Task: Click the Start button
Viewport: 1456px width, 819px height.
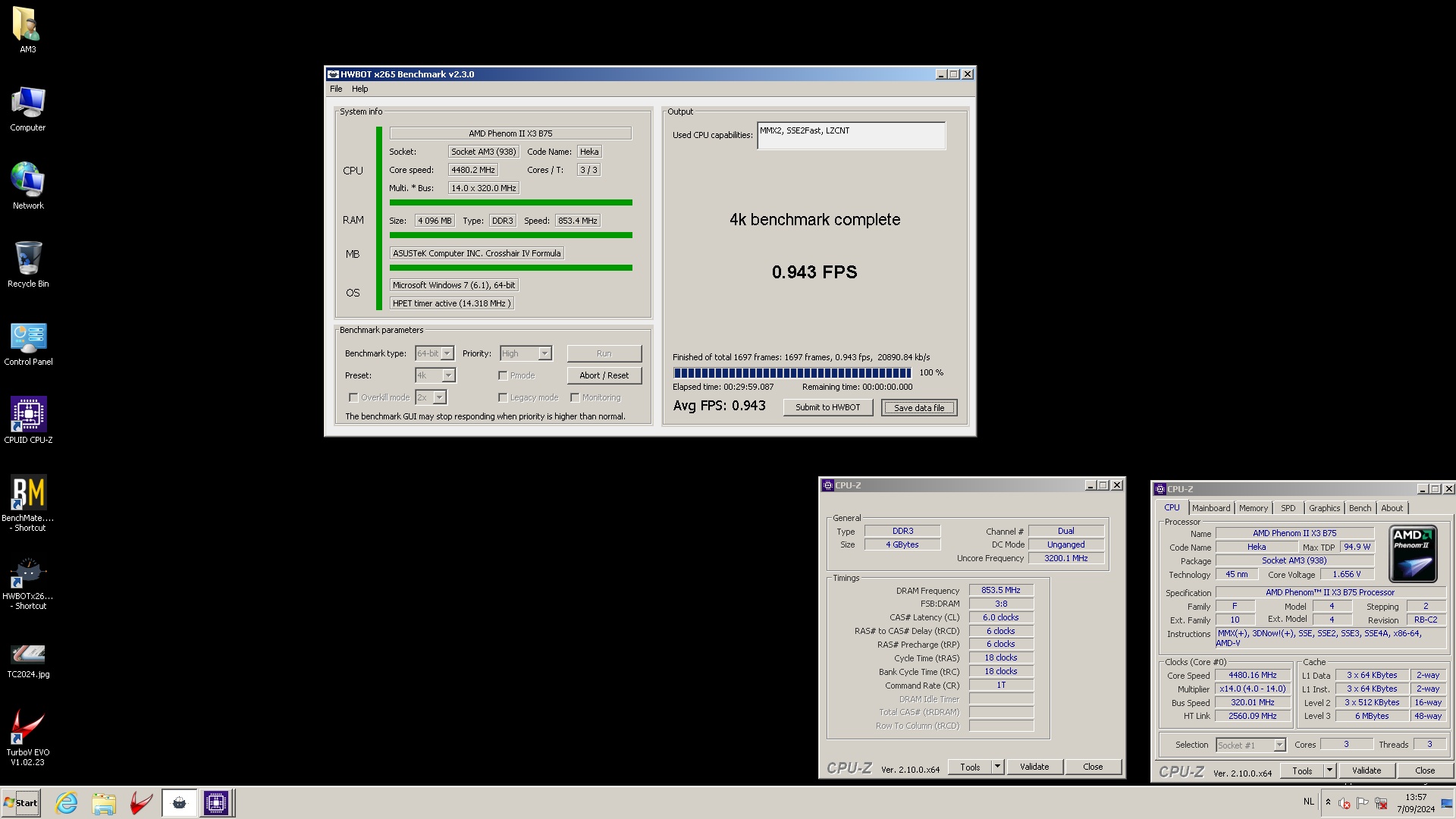Action: tap(20, 803)
